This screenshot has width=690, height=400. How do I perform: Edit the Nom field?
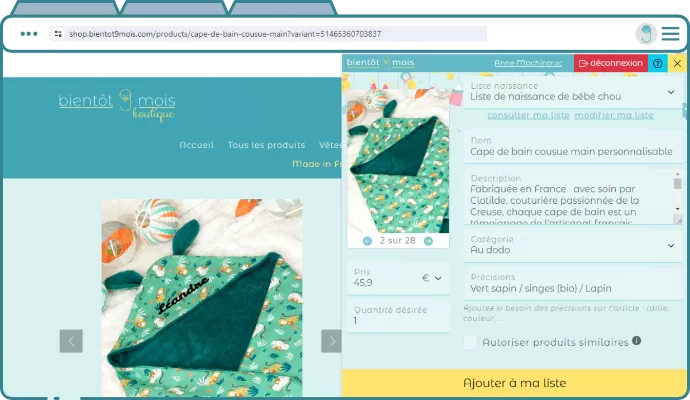[573, 147]
